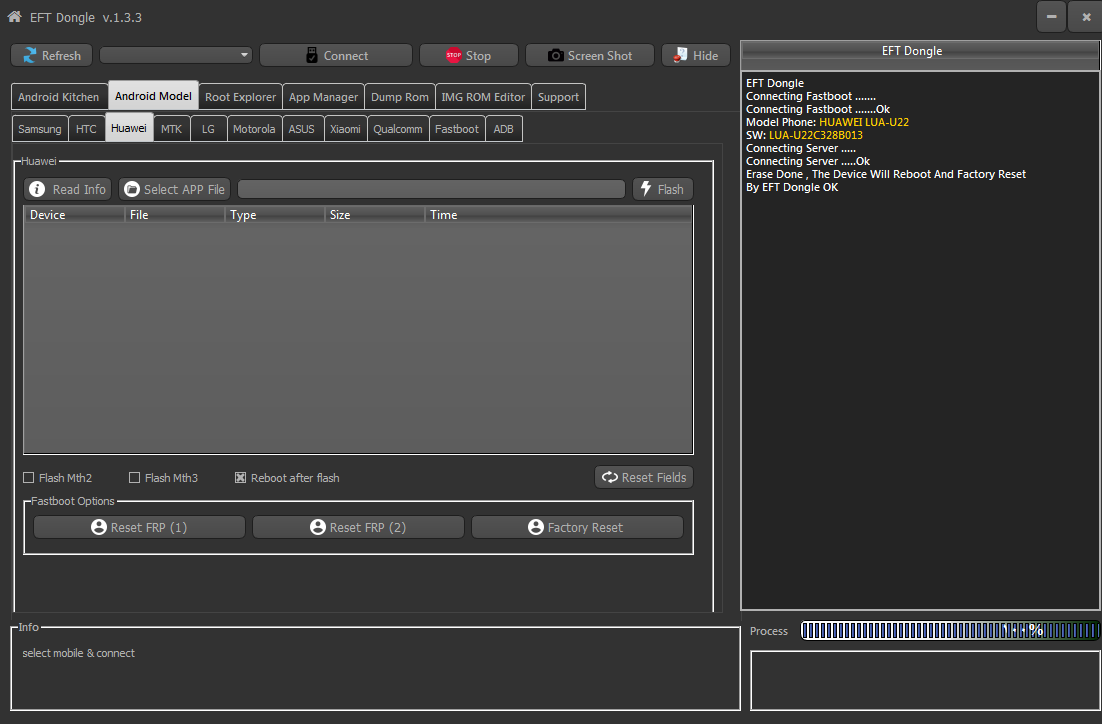Select the Qualcomm tab
The height and width of the screenshot is (724, 1102).
click(398, 129)
